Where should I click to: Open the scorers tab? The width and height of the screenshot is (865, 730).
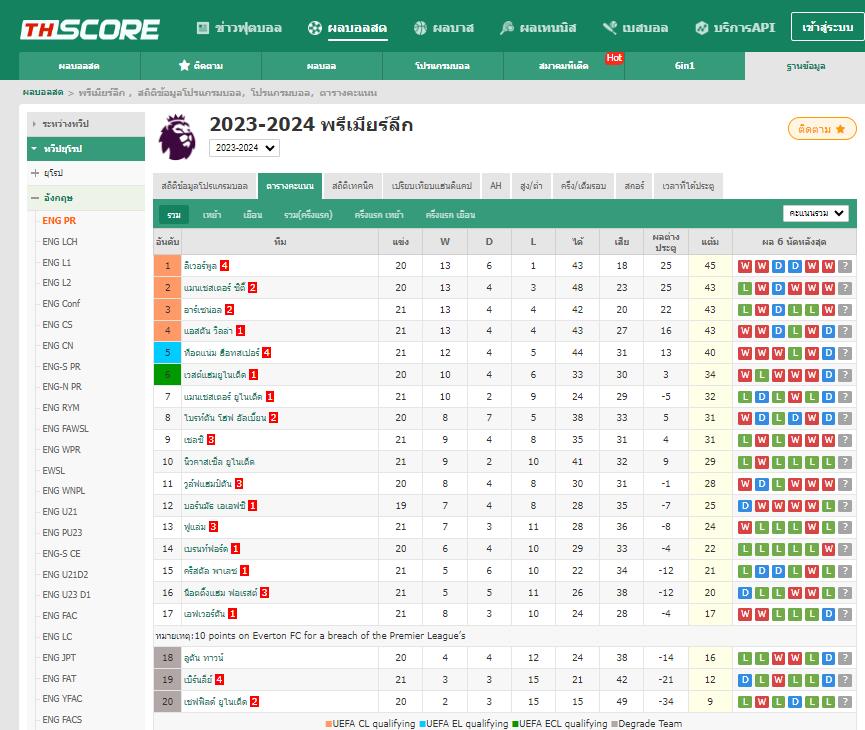(x=634, y=186)
